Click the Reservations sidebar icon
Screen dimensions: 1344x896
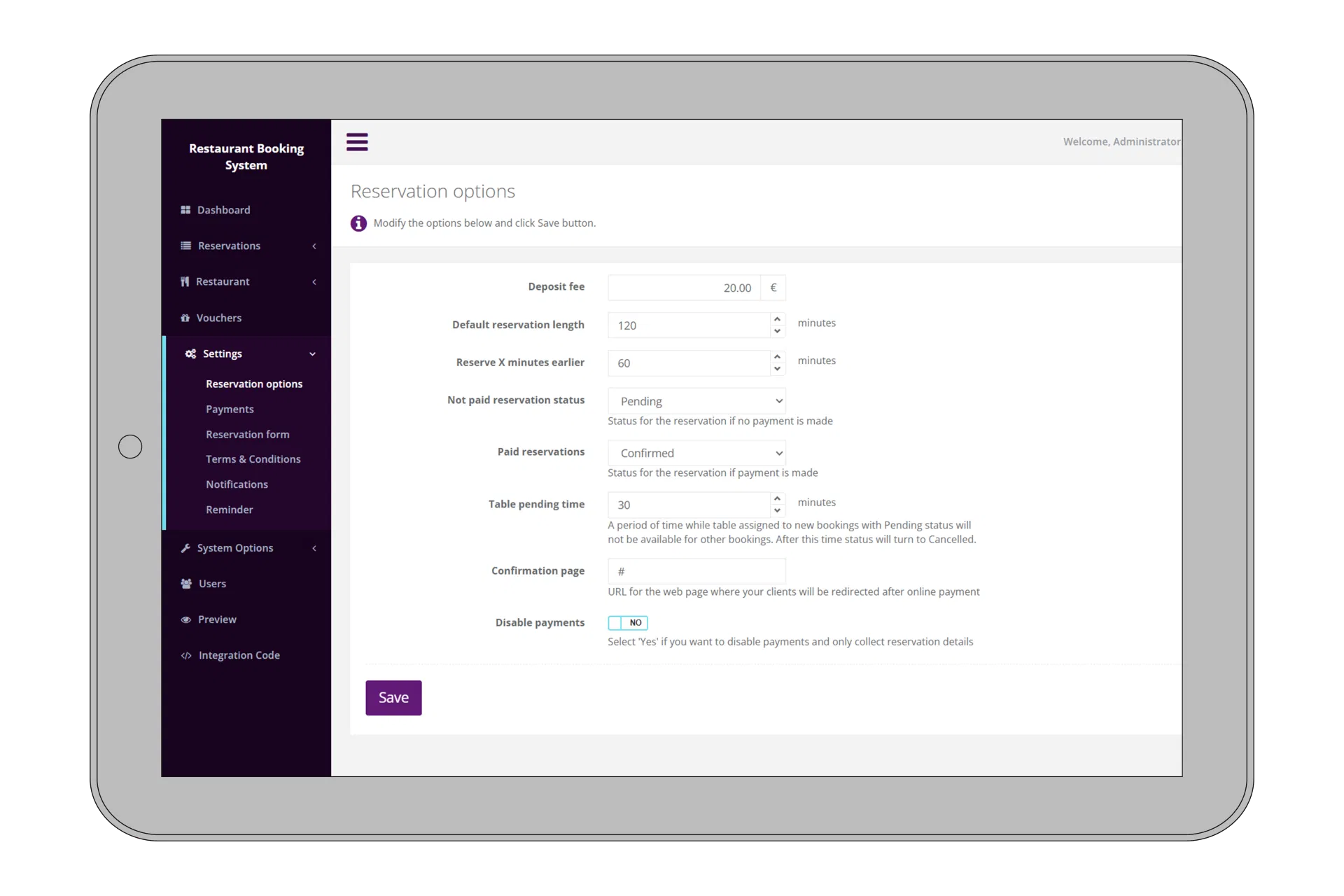coord(185,246)
